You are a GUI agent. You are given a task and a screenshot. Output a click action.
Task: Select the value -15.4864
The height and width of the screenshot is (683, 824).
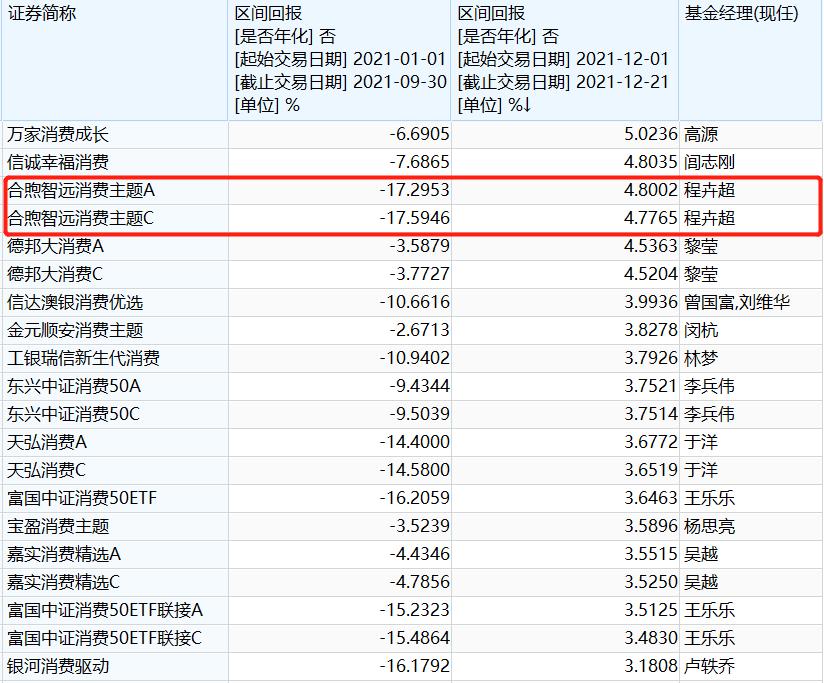[x=415, y=638]
